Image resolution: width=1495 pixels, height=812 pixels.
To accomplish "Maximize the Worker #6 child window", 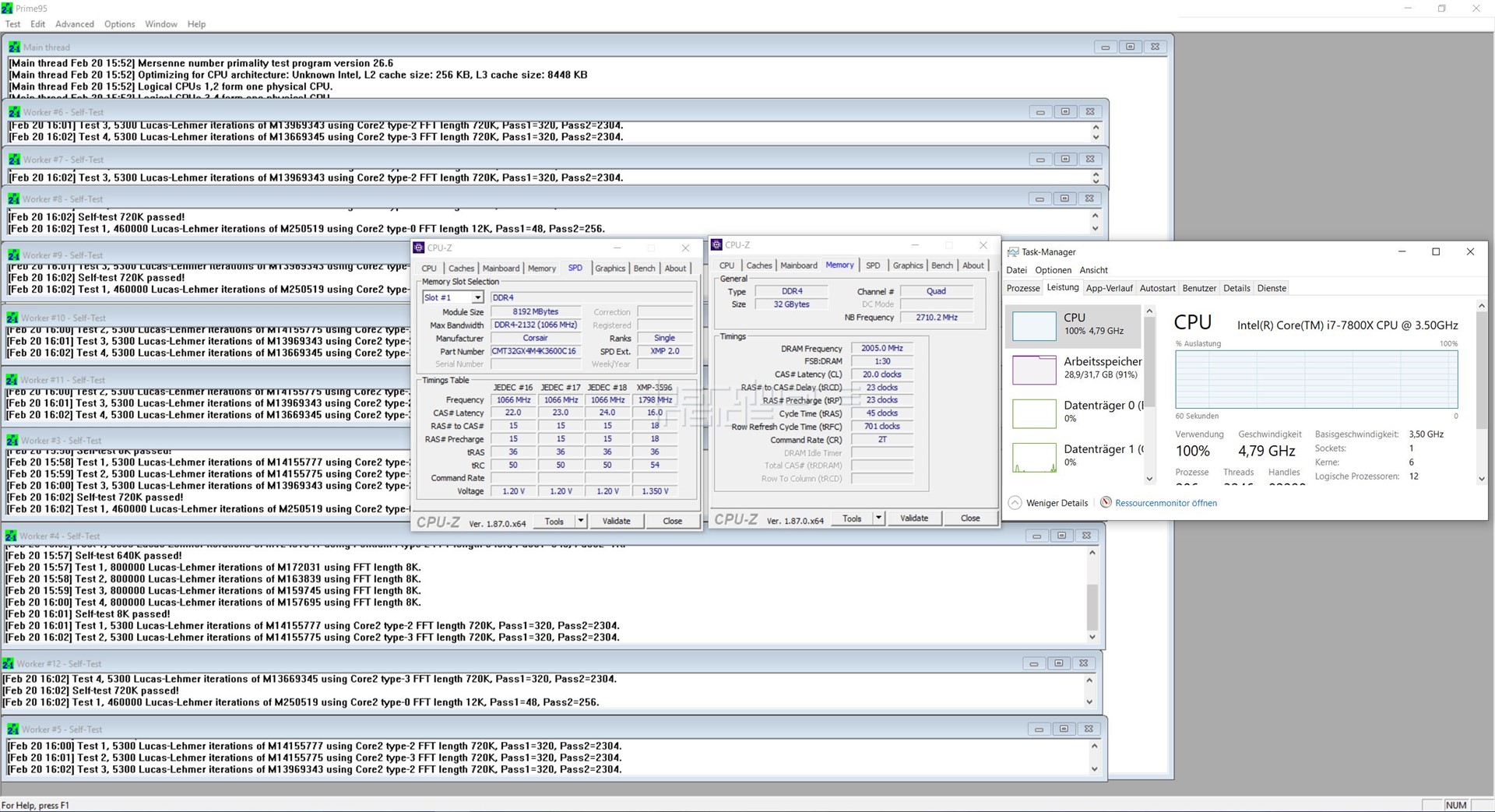I will click(x=1065, y=111).
